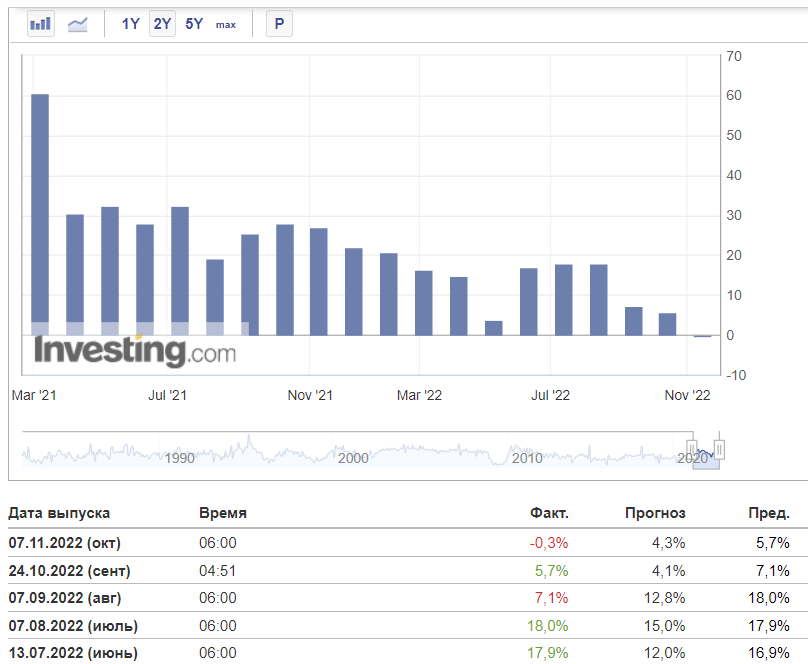
Task: Open the 24.10.2022 (сент) release row
Action: (69, 570)
